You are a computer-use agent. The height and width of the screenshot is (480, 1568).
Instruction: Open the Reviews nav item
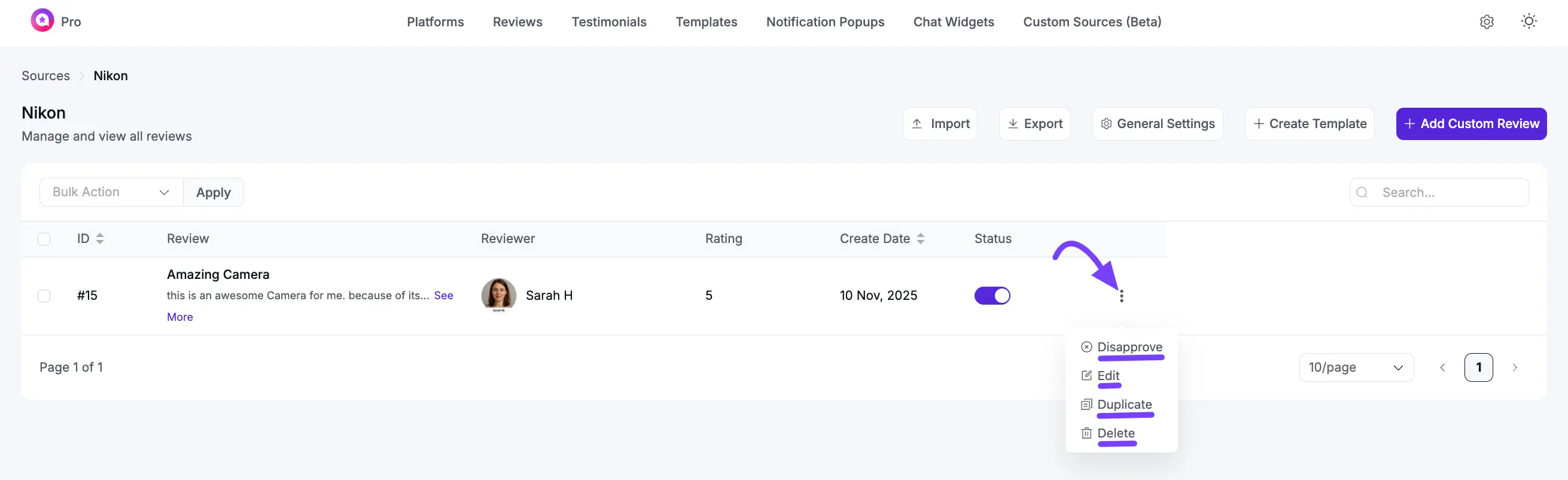[x=517, y=22]
